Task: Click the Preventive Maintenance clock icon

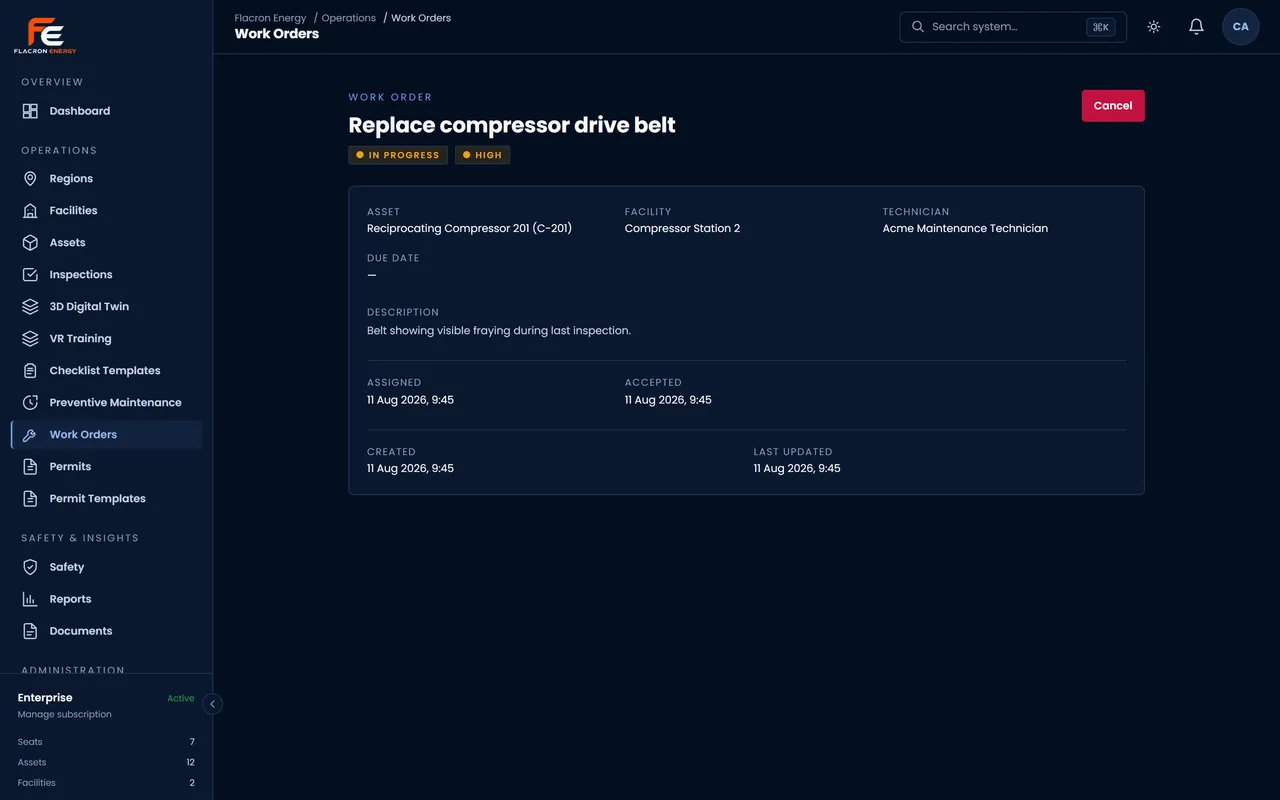Action: [30, 403]
